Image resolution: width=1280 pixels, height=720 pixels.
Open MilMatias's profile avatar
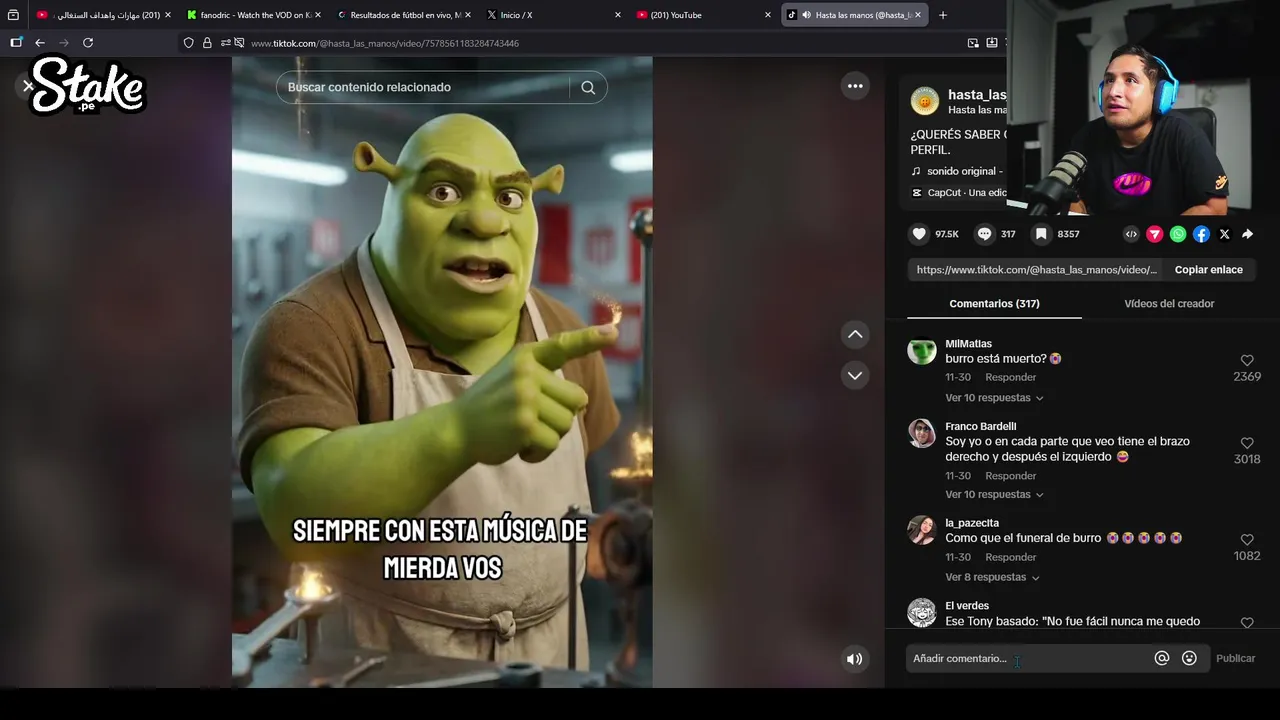point(921,352)
